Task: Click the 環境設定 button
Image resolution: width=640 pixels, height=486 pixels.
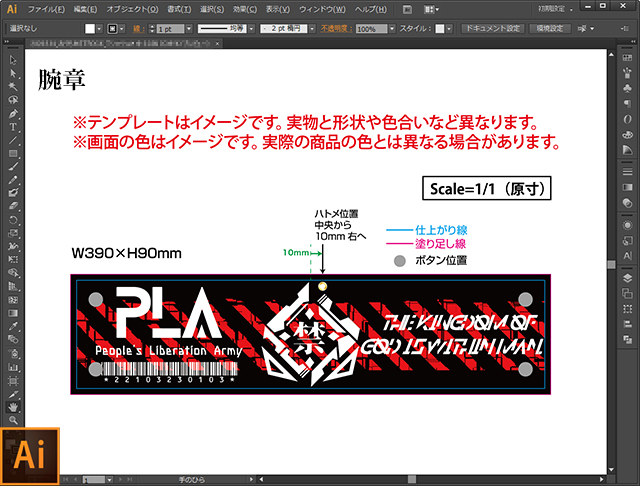Action: [550, 29]
